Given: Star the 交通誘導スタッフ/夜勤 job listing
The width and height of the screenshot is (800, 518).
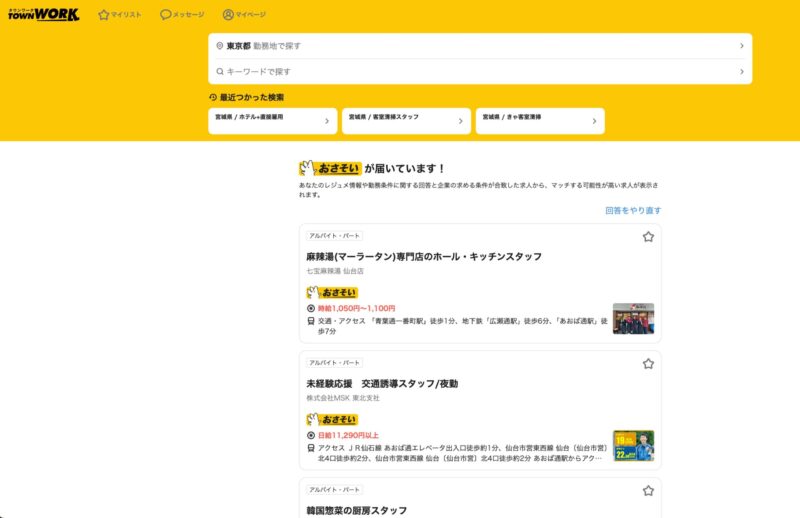Looking at the screenshot, I should (648, 364).
